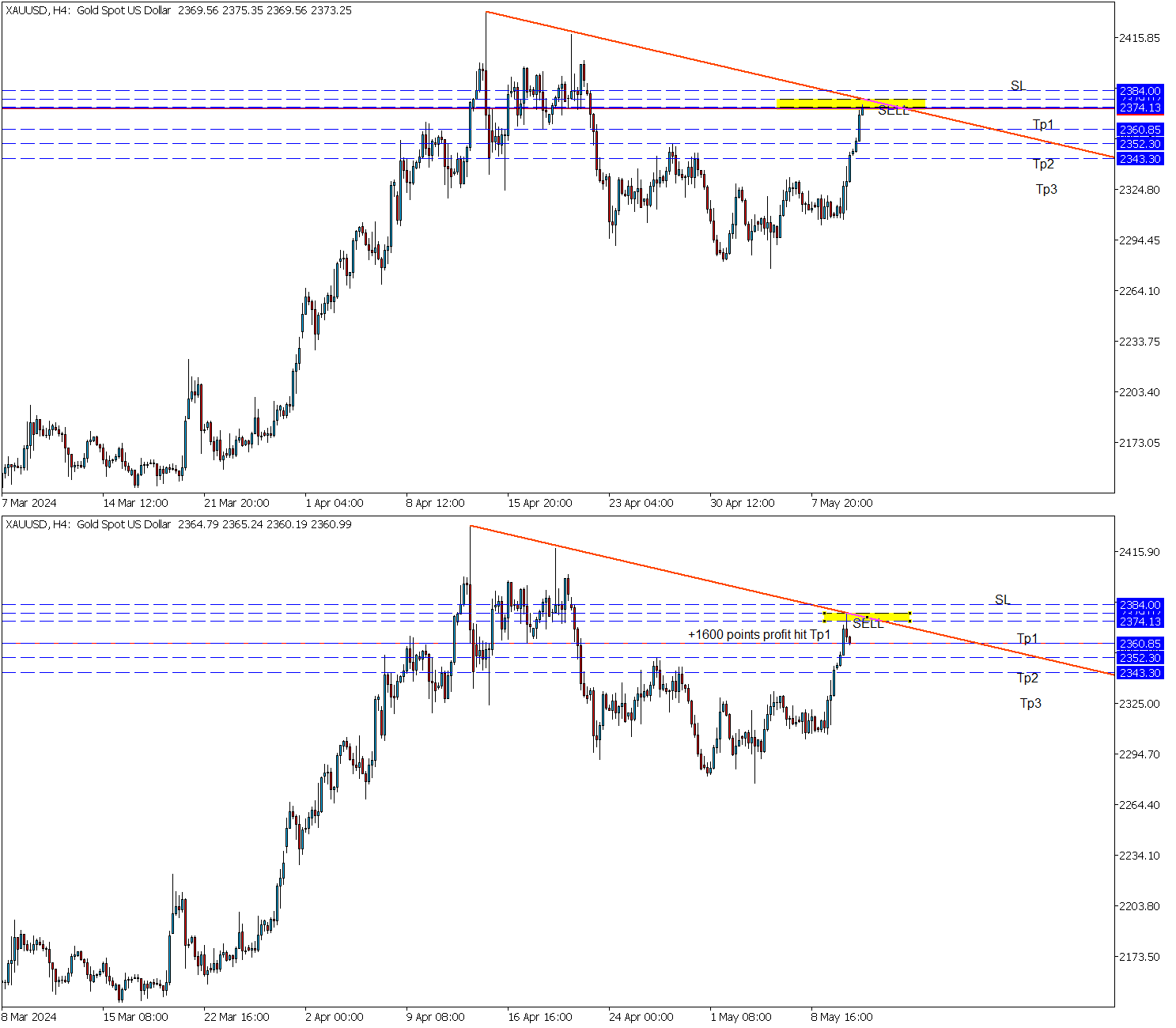This screenshot has height=1028, width=1176.
Task: Click the '+1600 points profit hit Tp1' annotation
Action: (x=759, y=634)
